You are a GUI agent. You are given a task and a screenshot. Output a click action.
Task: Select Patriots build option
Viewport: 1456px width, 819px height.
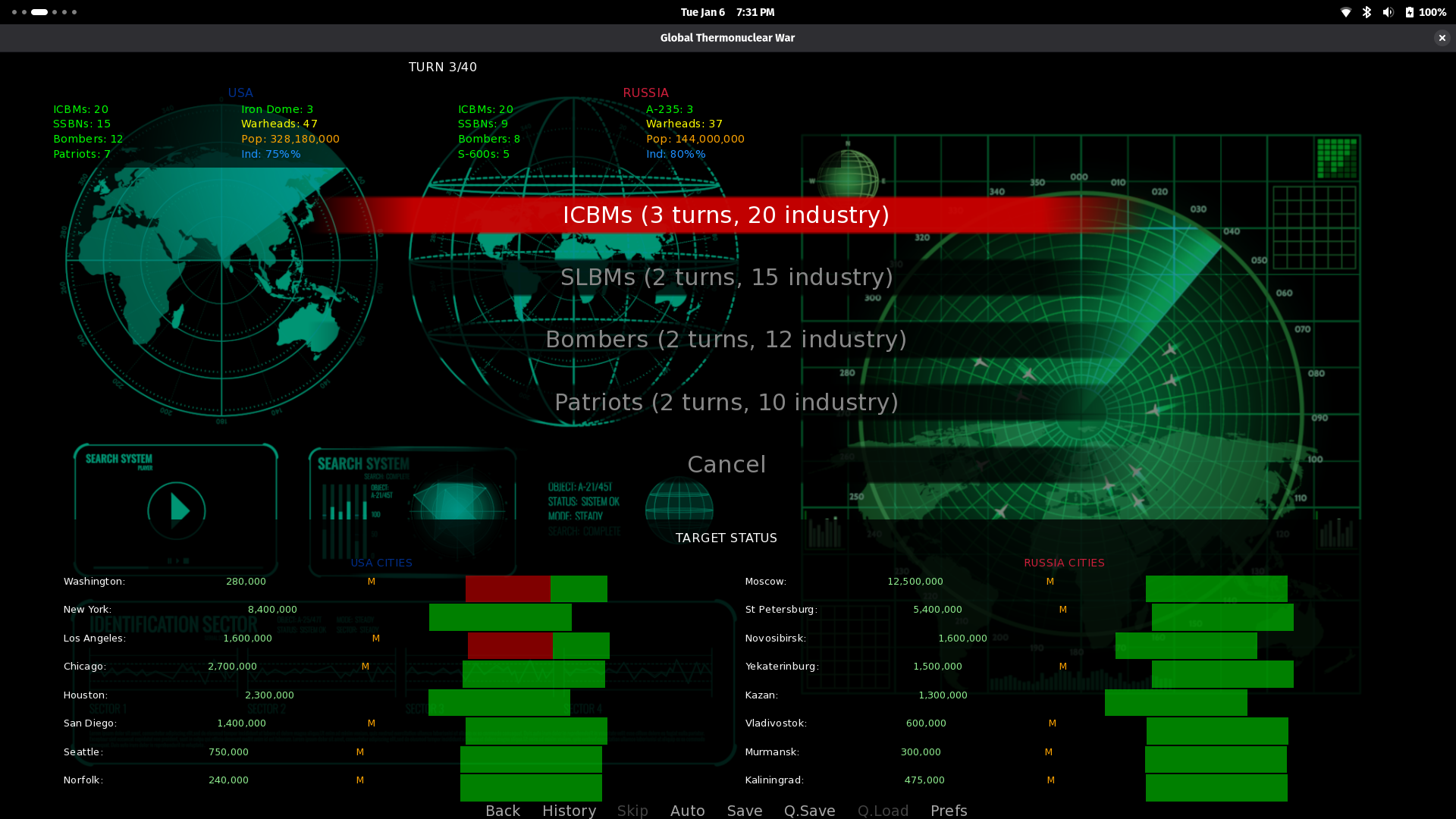726,403
